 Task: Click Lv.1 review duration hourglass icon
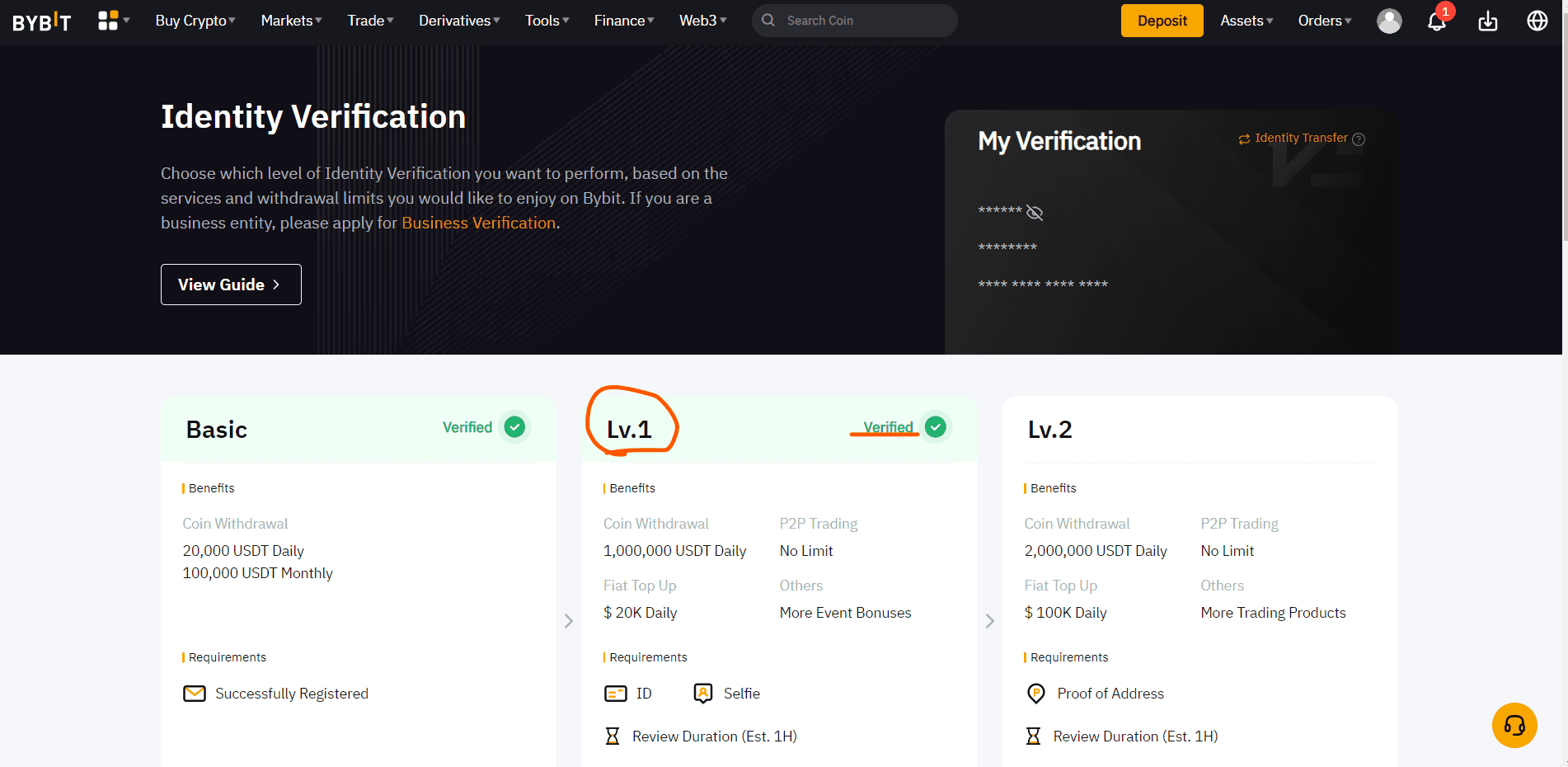point(613,736)
